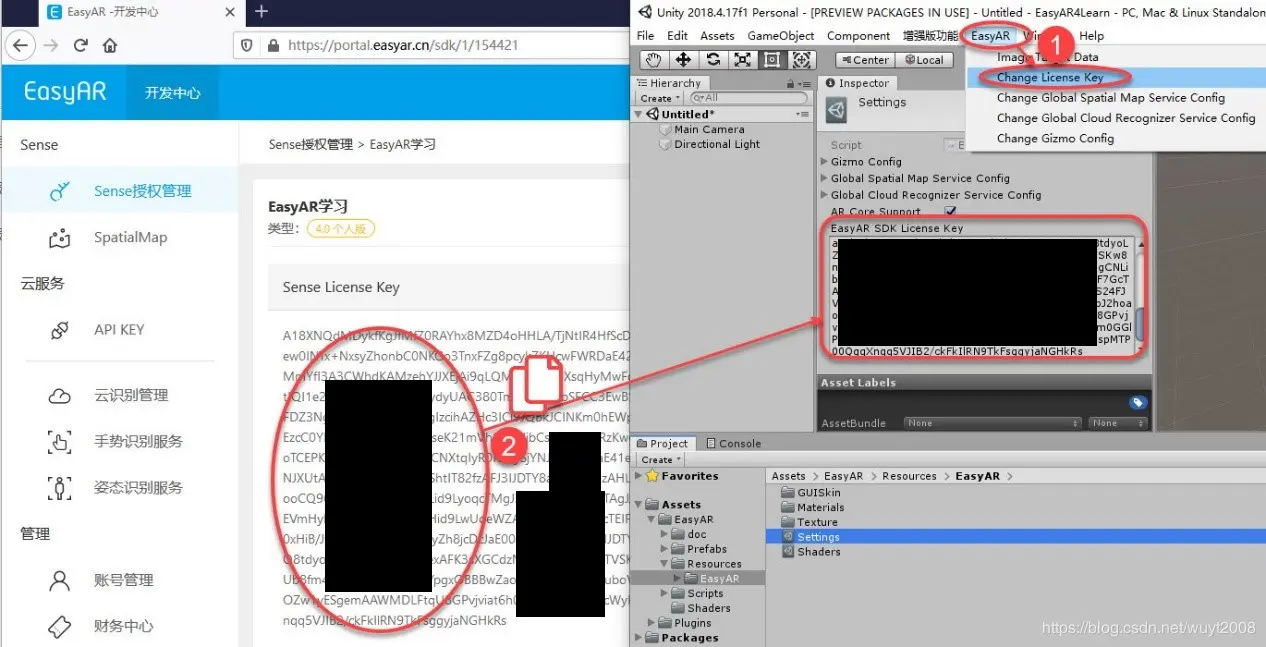Select the Scale tool in Unity toolbar
Screen dimensions: 1266x647
click(x=742, y=60)
